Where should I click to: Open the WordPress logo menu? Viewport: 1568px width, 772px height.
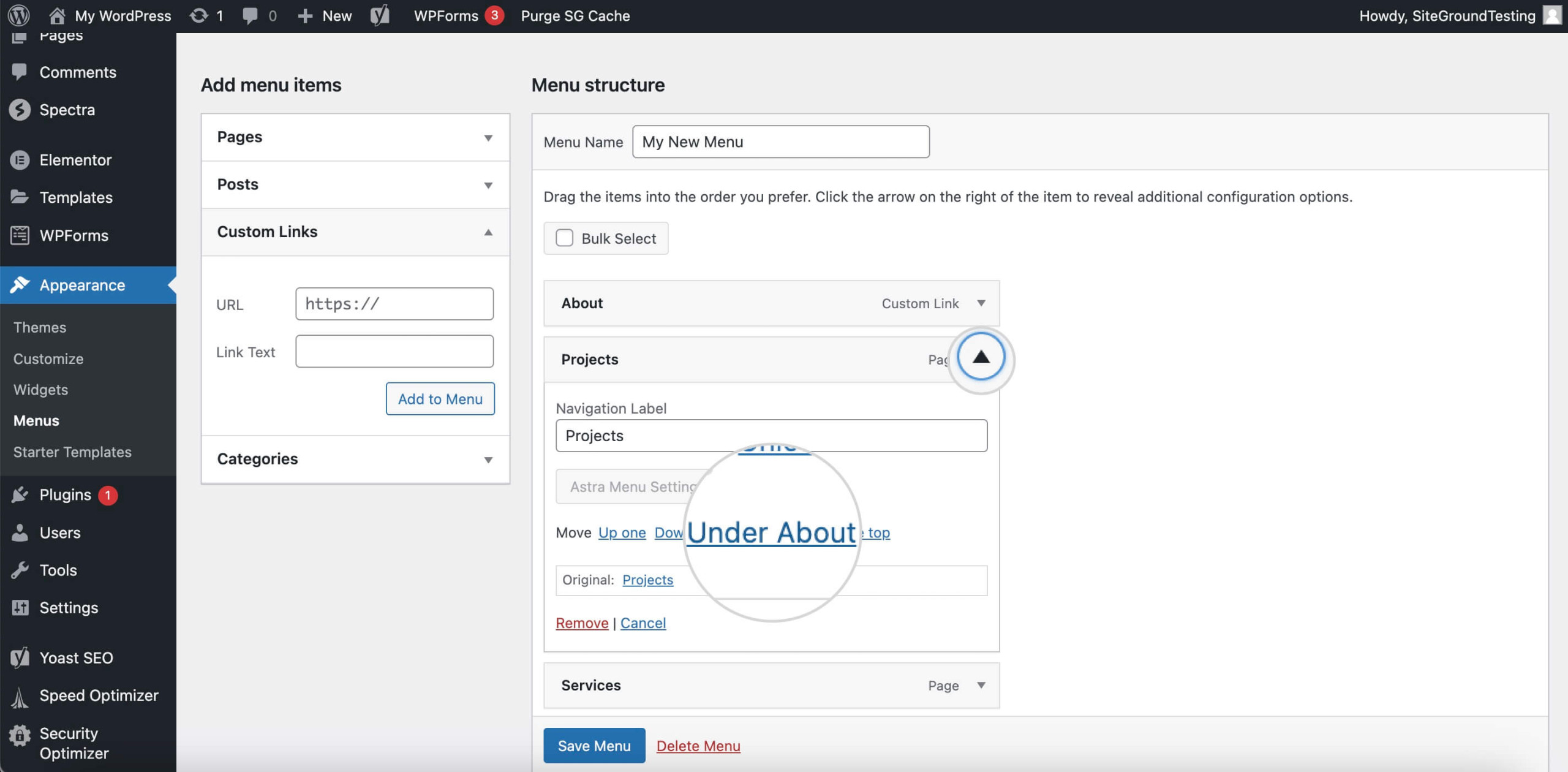(19, 15)
